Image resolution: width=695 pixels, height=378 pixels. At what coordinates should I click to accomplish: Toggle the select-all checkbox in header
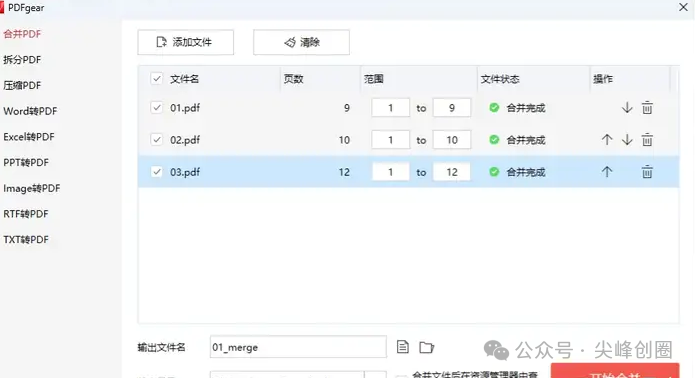(156, 79)
